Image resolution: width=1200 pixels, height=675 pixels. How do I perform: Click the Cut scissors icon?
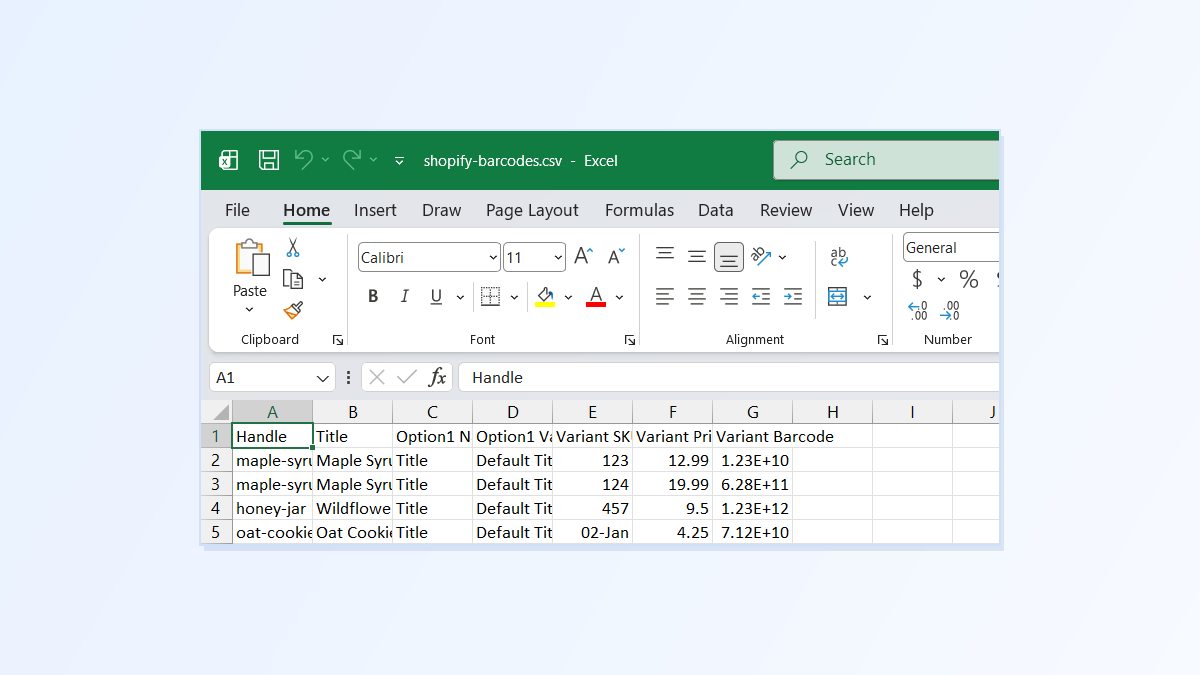point(293,248)
